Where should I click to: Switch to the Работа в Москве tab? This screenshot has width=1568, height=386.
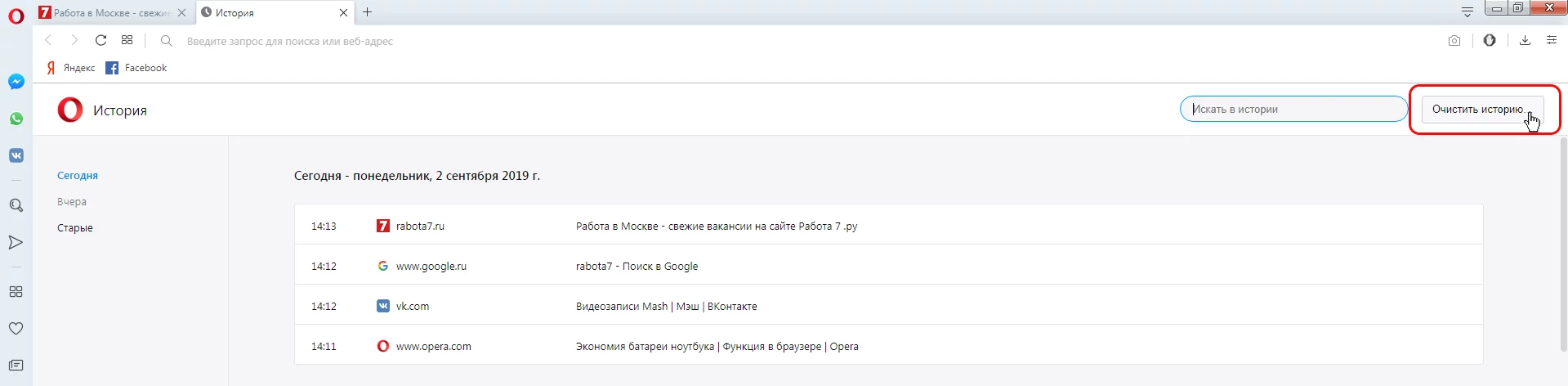tap(110, 13)
